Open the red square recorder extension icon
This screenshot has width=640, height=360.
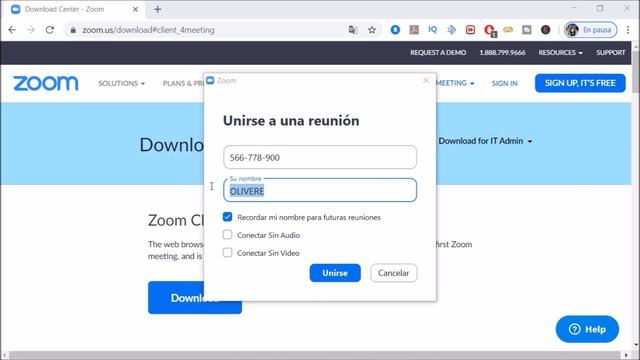point(470,30)
